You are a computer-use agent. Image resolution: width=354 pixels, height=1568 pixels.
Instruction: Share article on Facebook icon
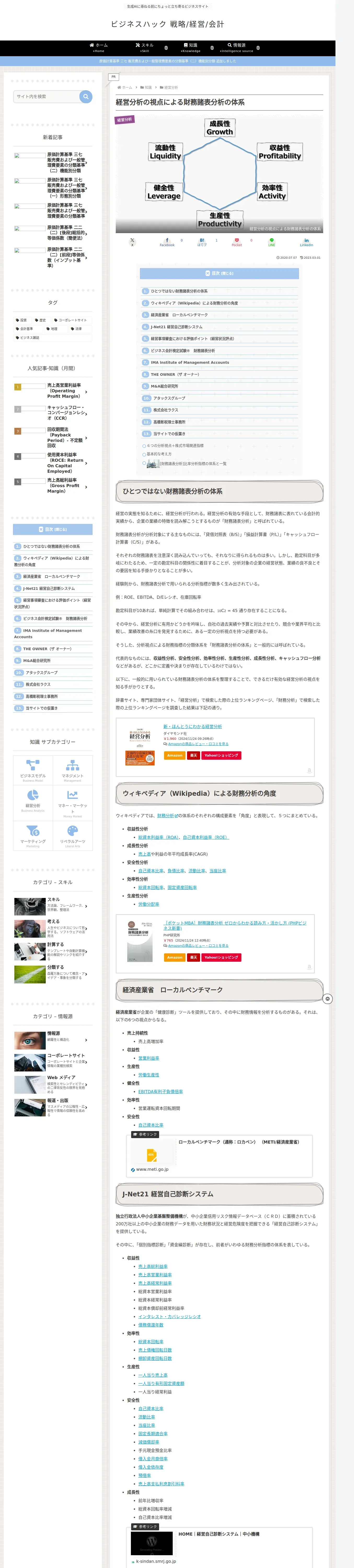167,242
